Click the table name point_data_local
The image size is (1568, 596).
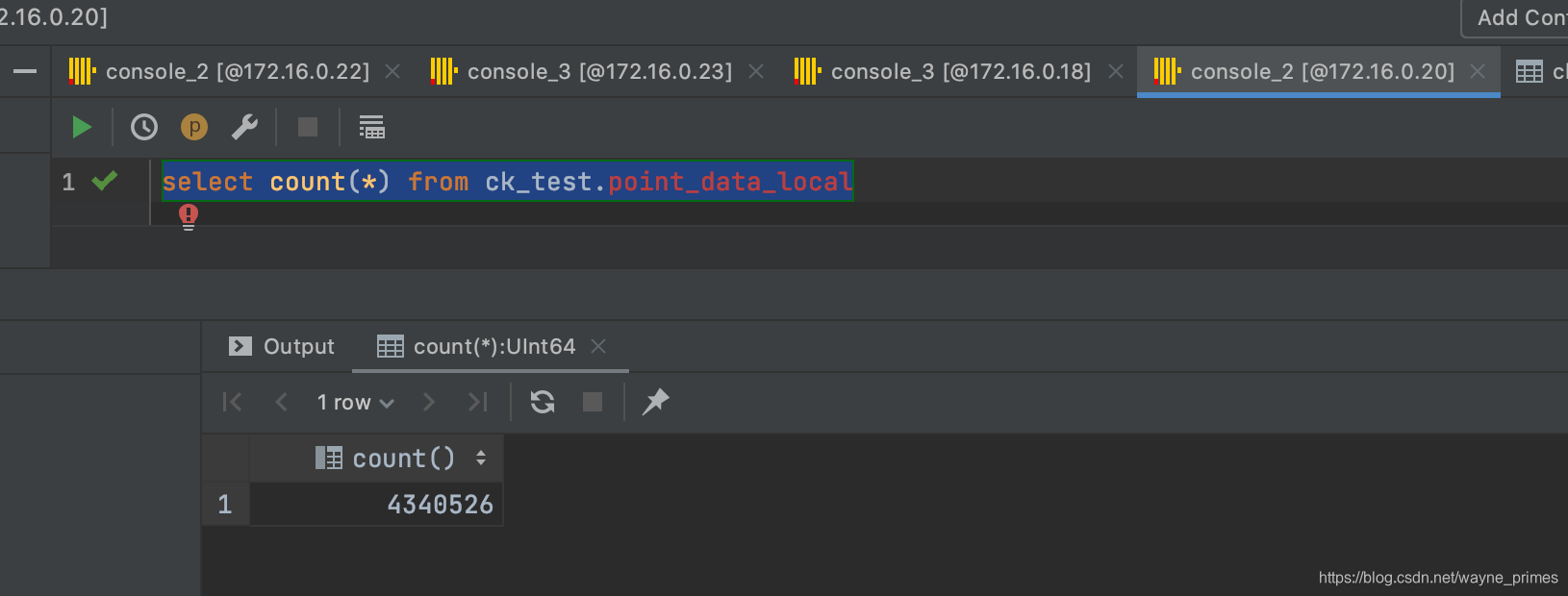coord(730,182)
